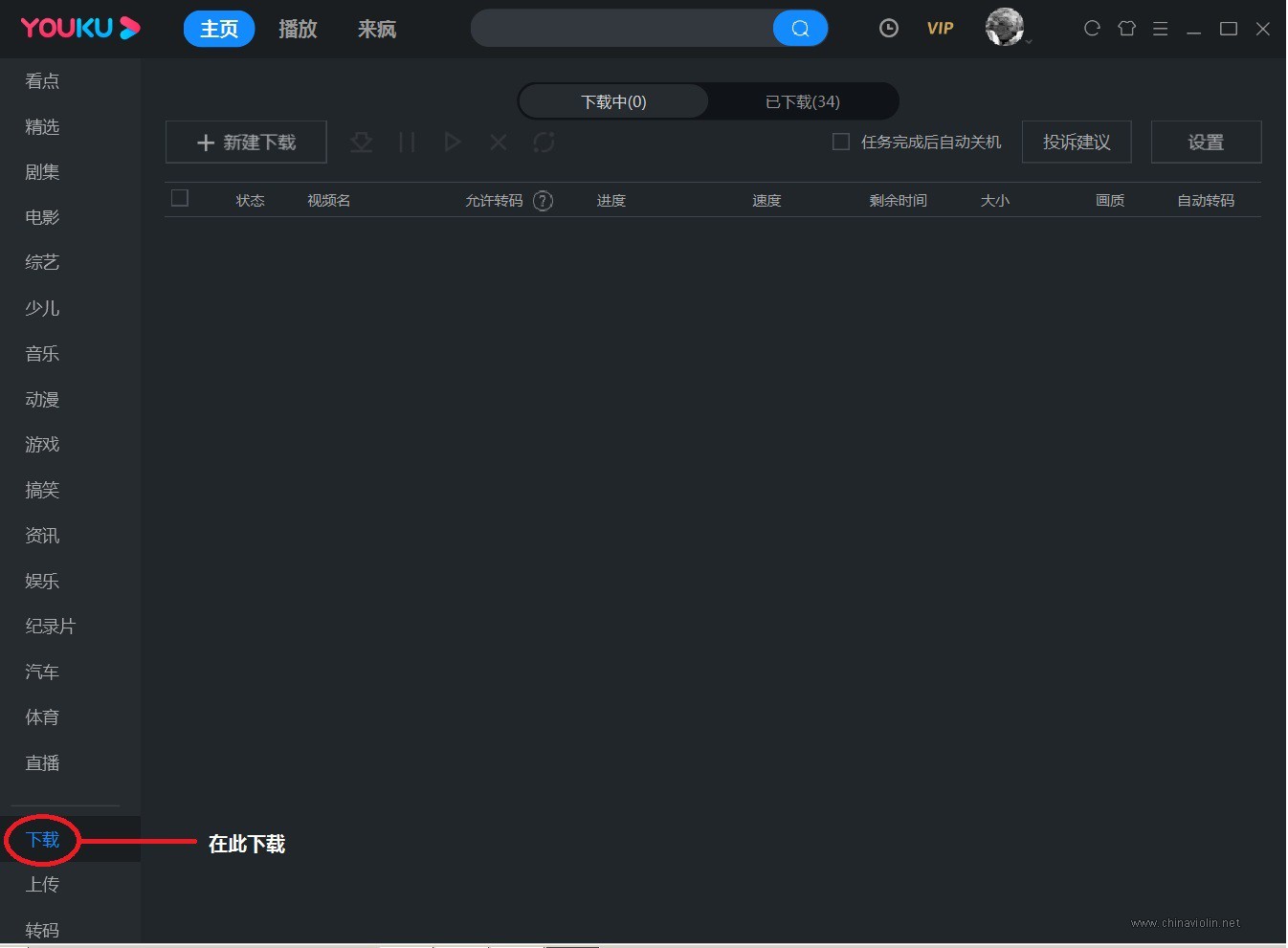Toggle the select-all checkbox in header
Viewport: 1288px width, 948px height.
point(180,198)
